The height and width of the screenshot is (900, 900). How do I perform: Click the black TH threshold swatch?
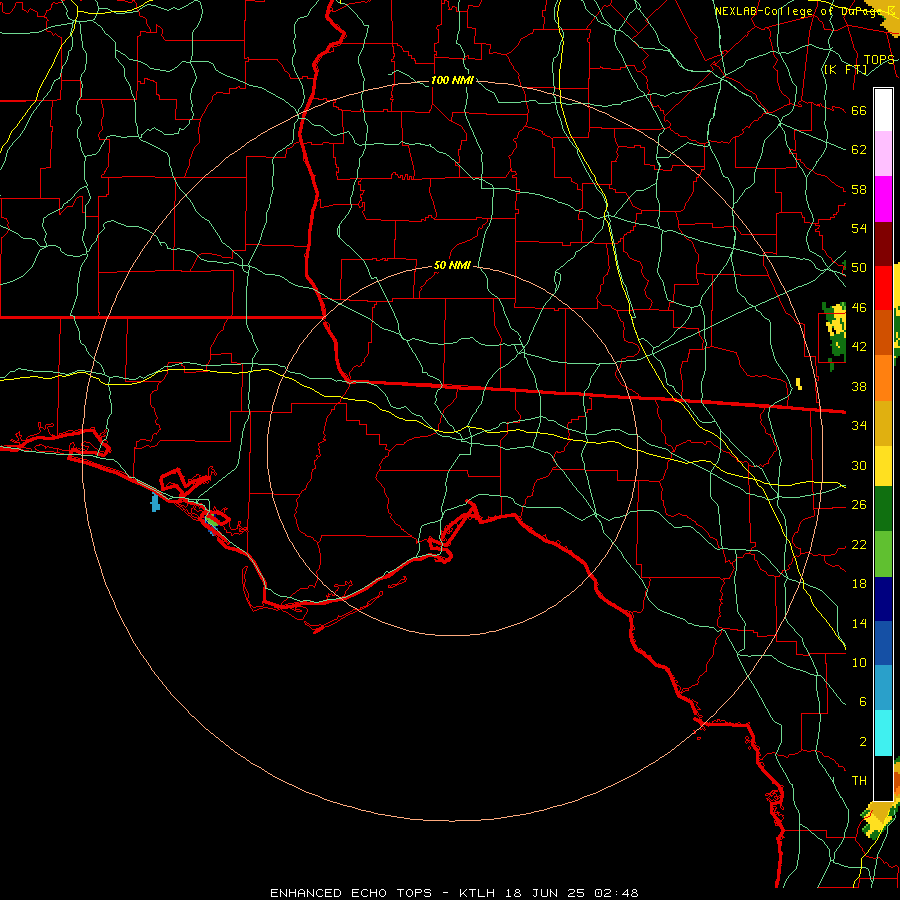(883, 778)
